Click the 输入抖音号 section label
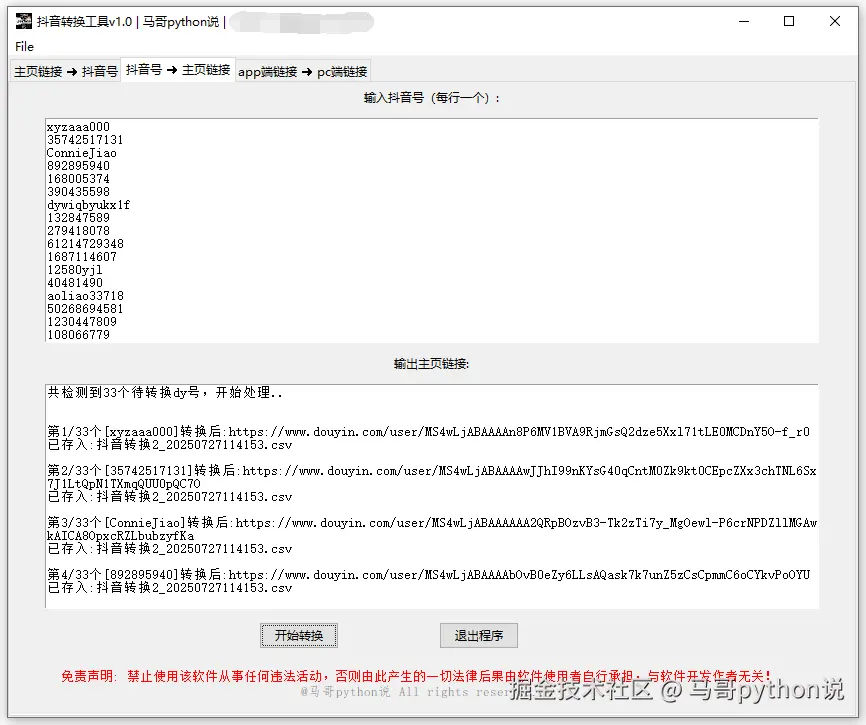 (x=432, y=97)
